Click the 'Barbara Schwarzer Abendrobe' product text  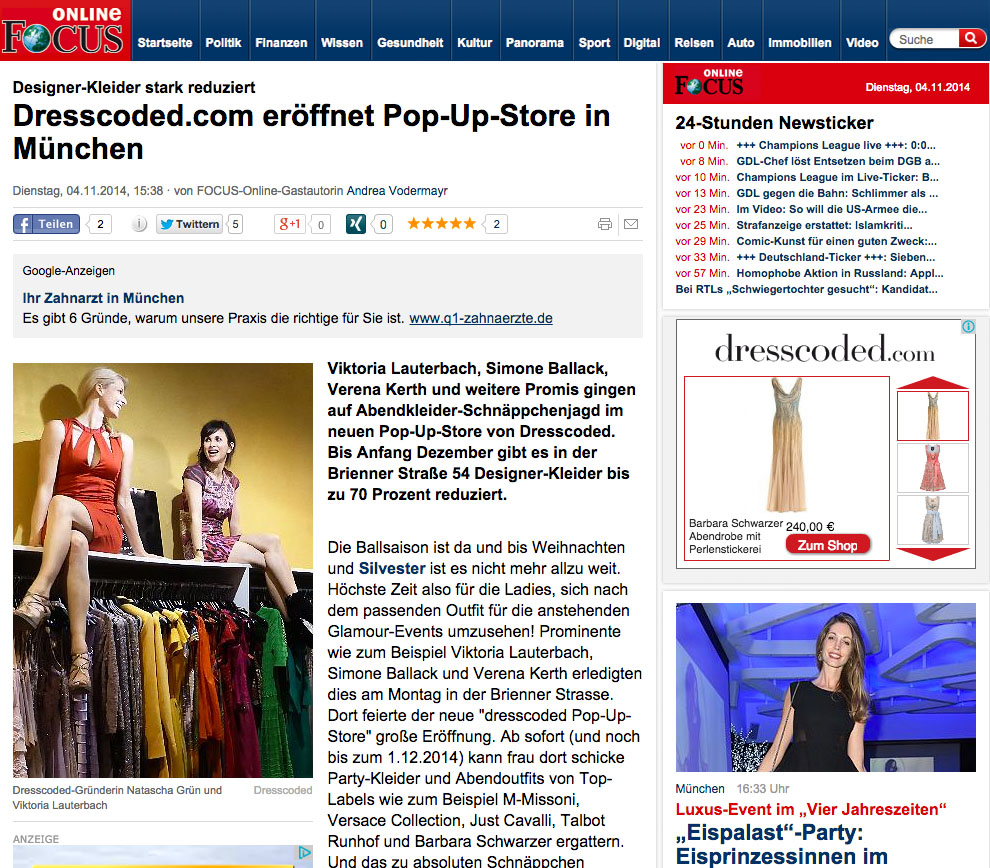[x=736, y=536]
